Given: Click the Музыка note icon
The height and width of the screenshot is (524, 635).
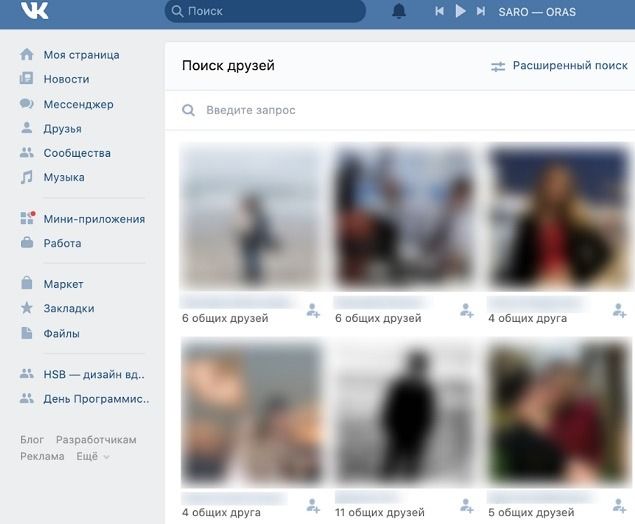Looking at the screenshot, I should click(x=27, y=177).
